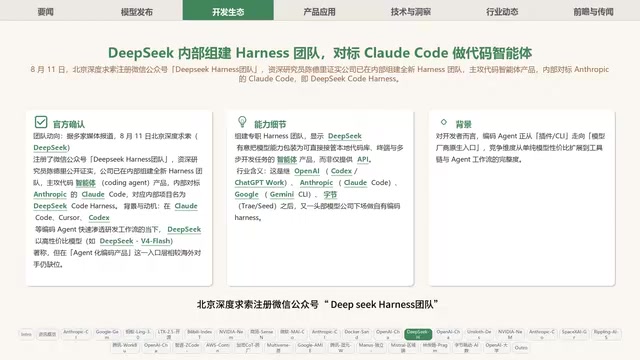
Task: Click the Gemini link
Action: click(282, 194)
